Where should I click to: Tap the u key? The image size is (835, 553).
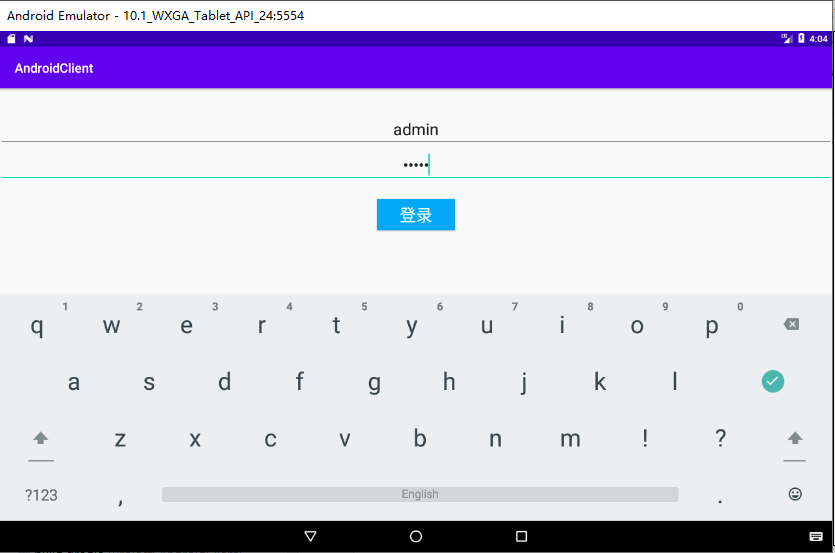coord(487,325)
